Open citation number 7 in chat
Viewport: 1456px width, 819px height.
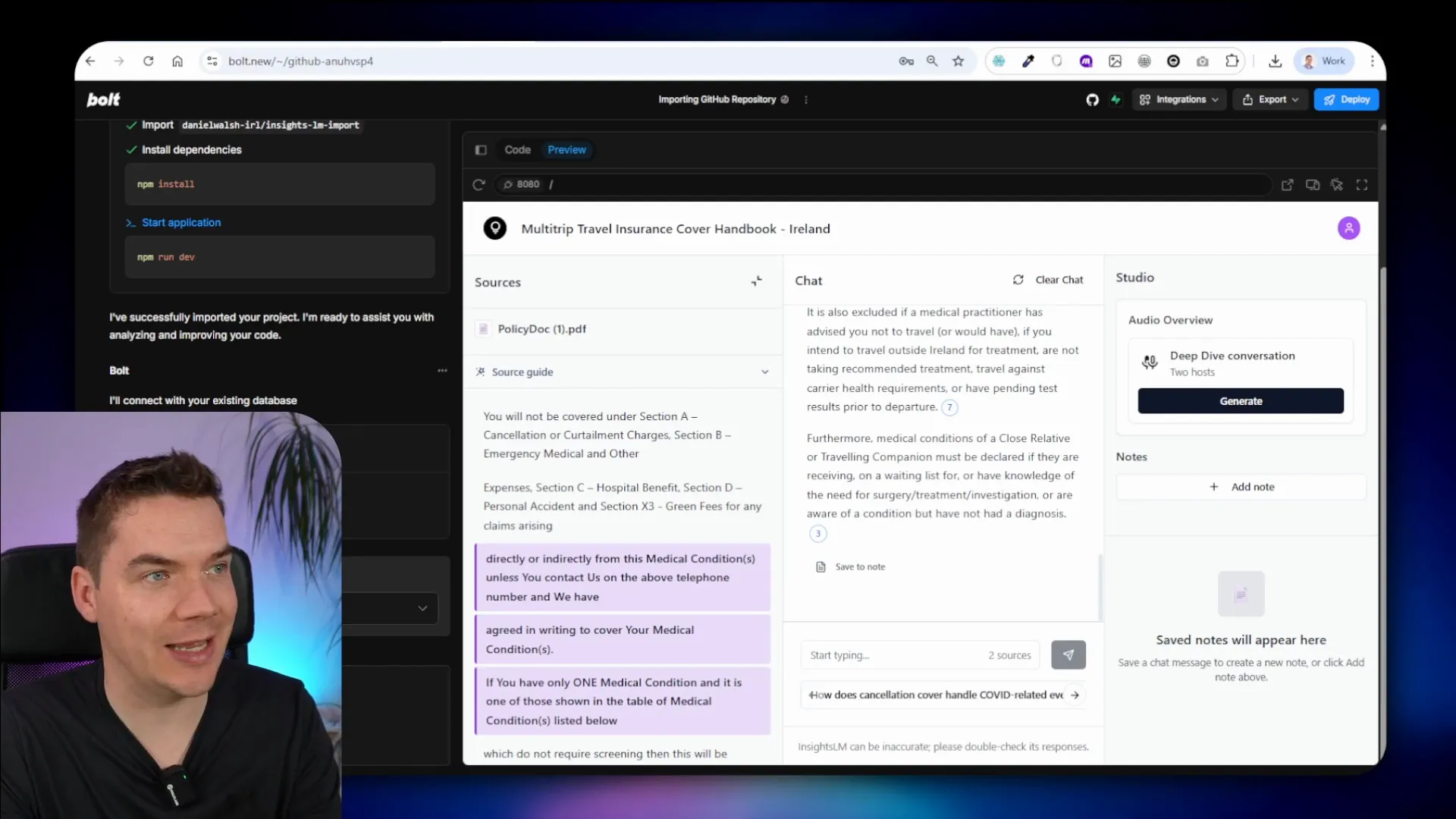coord(949,408)
